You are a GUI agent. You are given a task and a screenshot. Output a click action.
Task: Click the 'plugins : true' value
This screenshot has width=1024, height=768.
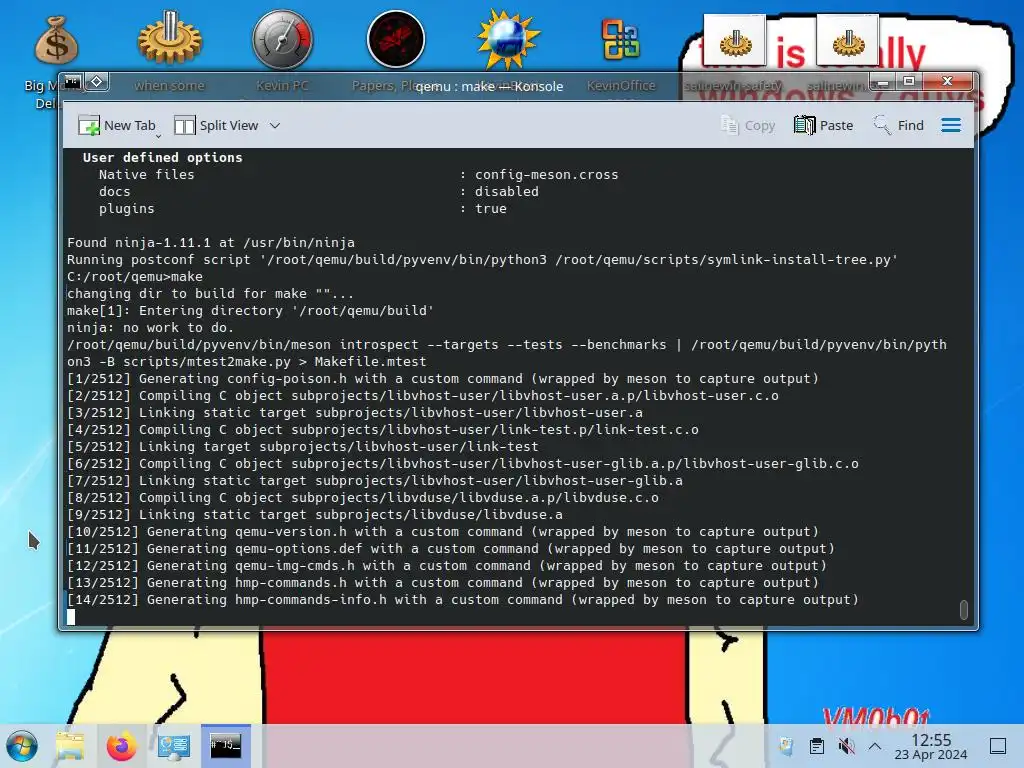(x=490, y=208)
